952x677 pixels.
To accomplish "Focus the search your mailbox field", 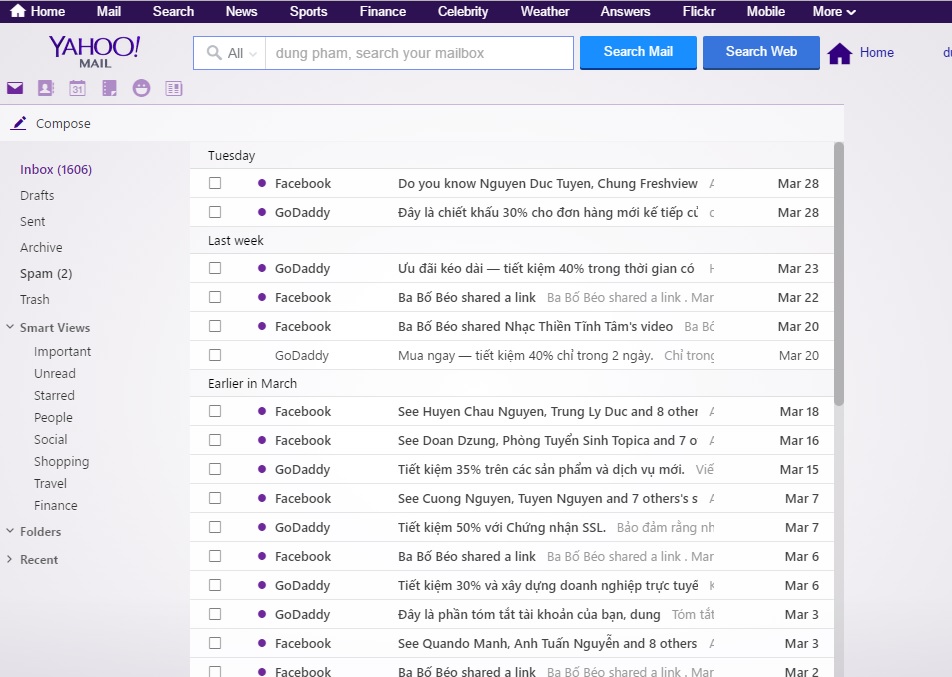I will [418, 53].
